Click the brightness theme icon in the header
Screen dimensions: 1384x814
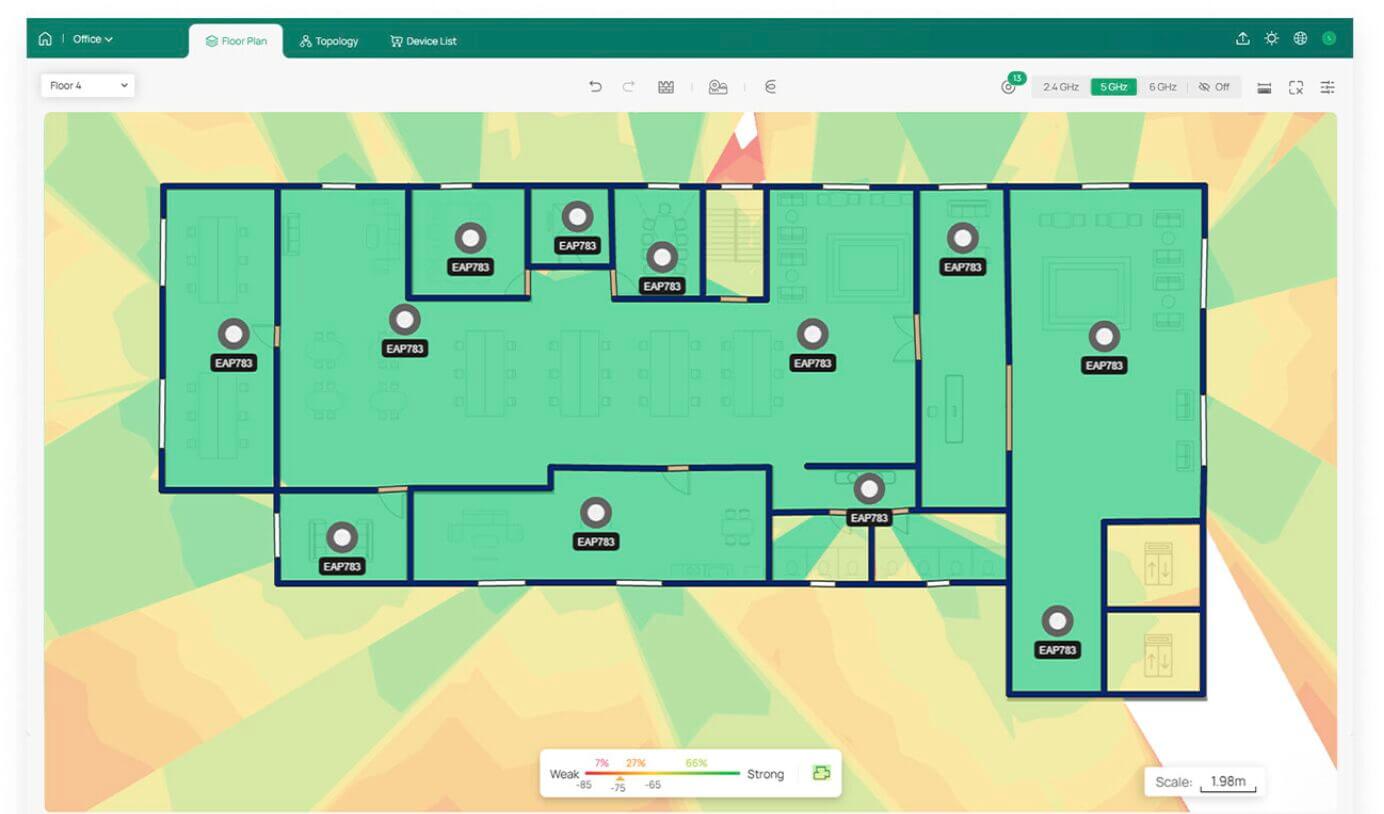click(x=1271, y=39)
